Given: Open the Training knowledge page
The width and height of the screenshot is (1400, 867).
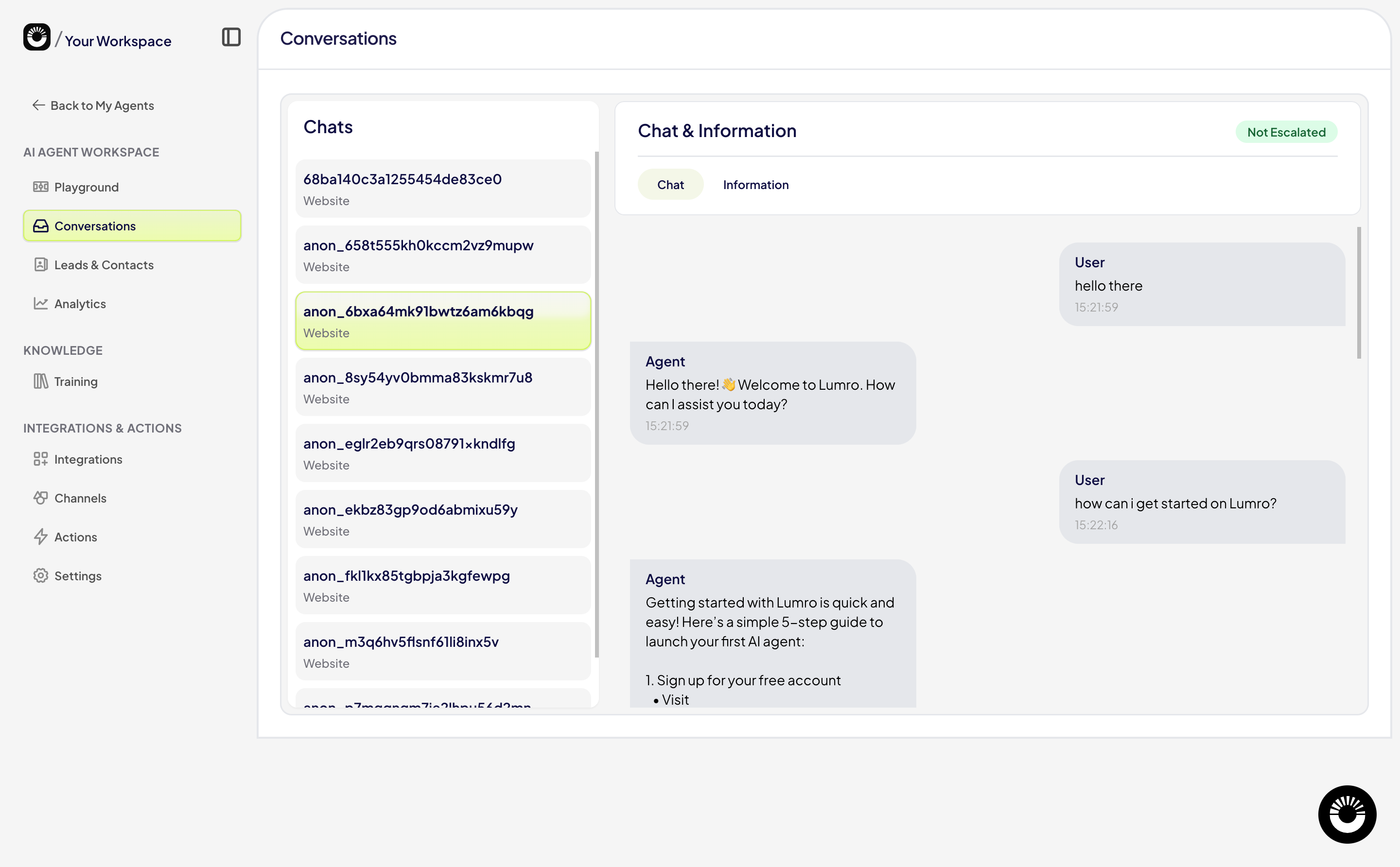Looking at the screenshot, I should pyautogui.click(x=76, y=381).
